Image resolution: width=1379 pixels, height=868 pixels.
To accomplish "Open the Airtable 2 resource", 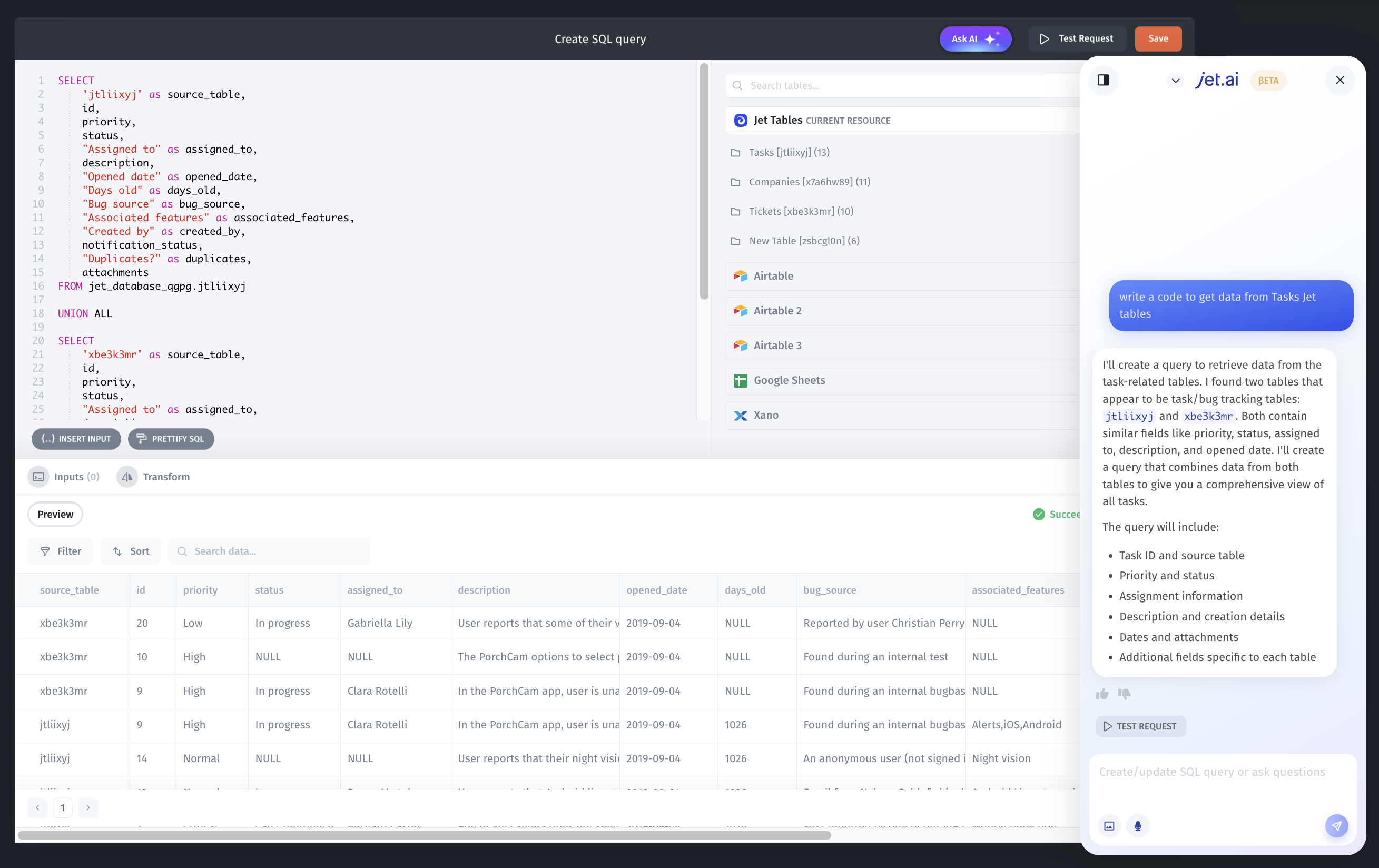I will [x=777, y=310].
